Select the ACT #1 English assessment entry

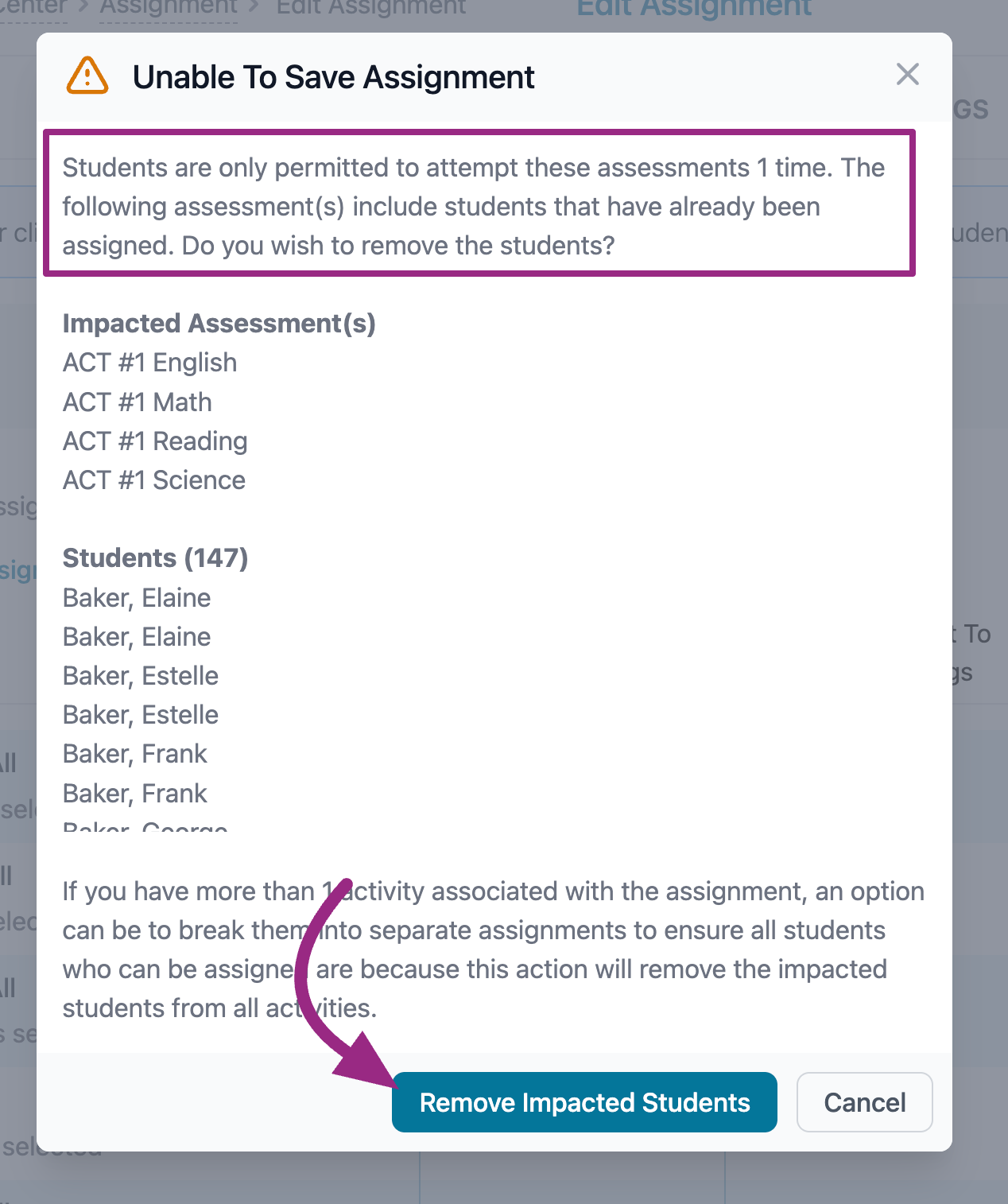(149, 363)
